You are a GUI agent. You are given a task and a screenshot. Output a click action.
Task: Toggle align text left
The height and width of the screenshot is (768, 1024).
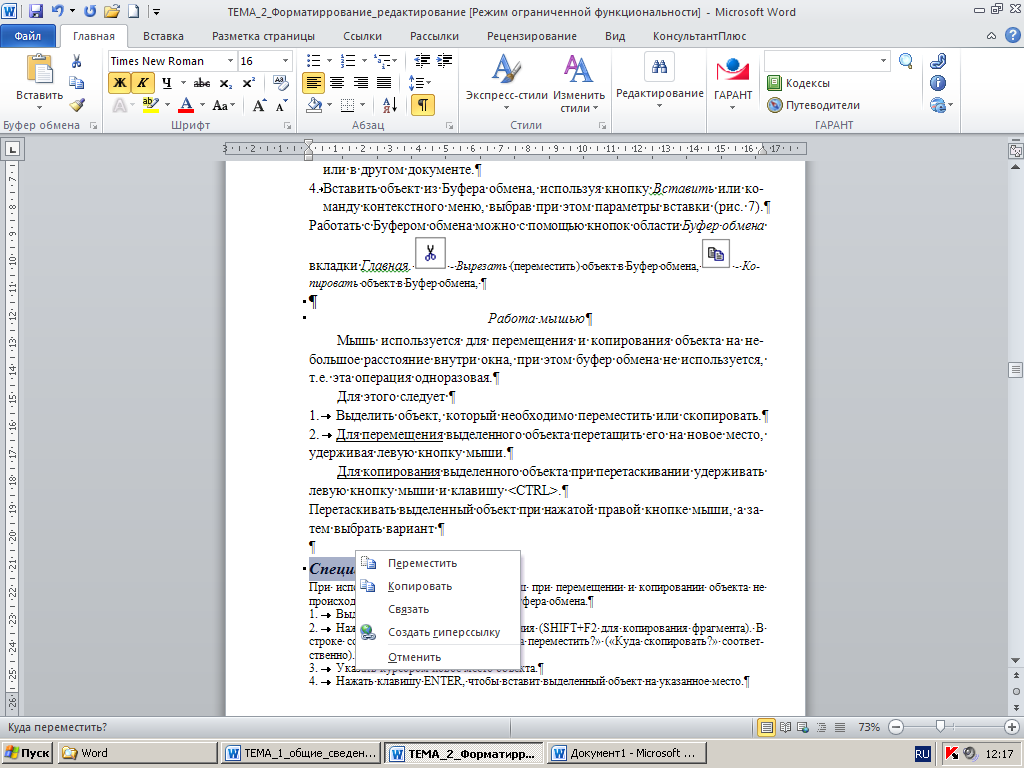point(313,83)
